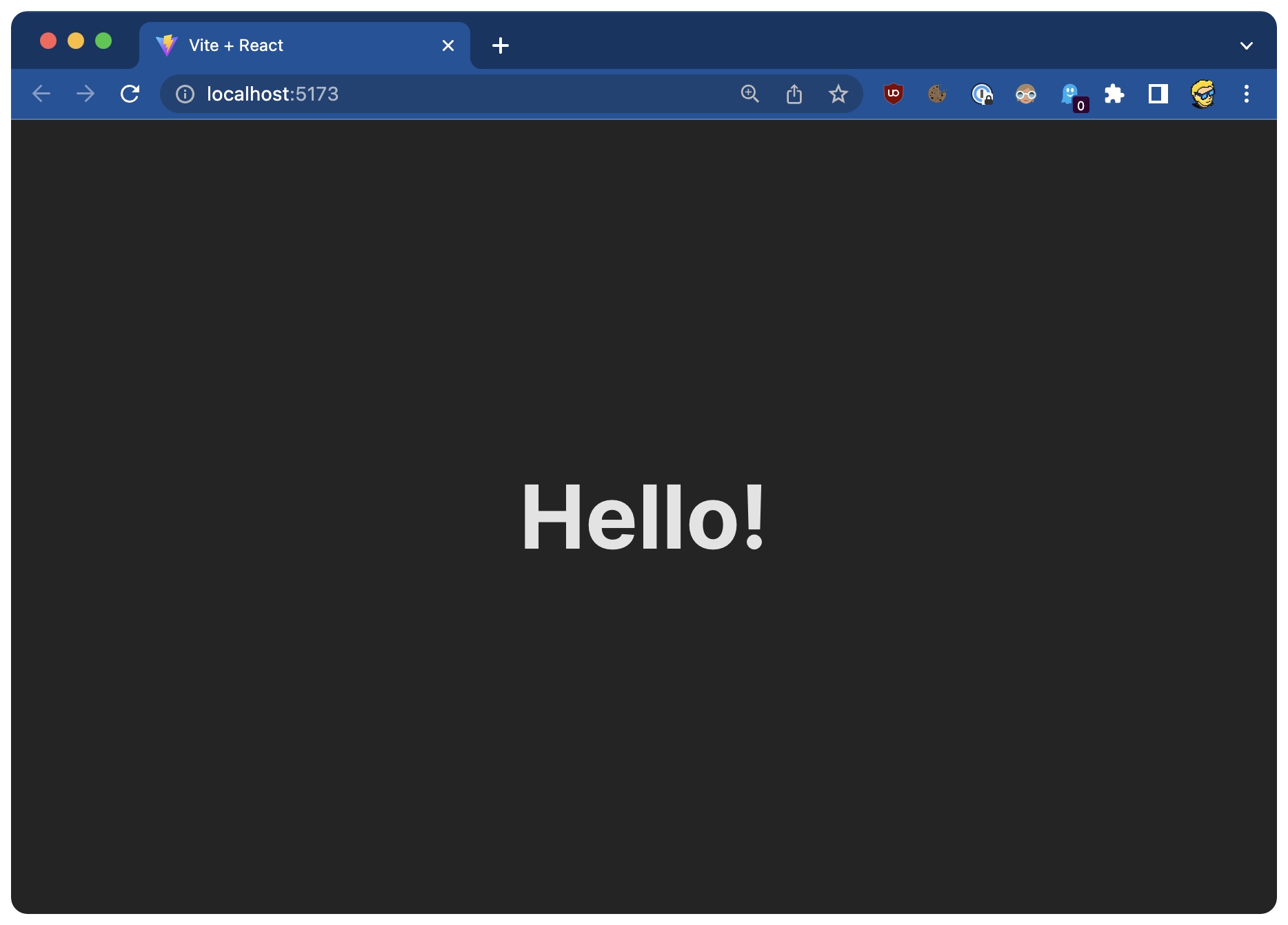Bookmark this tab with the star
The height and width of the screenshot is (925, 1288).
coord(838,94)
